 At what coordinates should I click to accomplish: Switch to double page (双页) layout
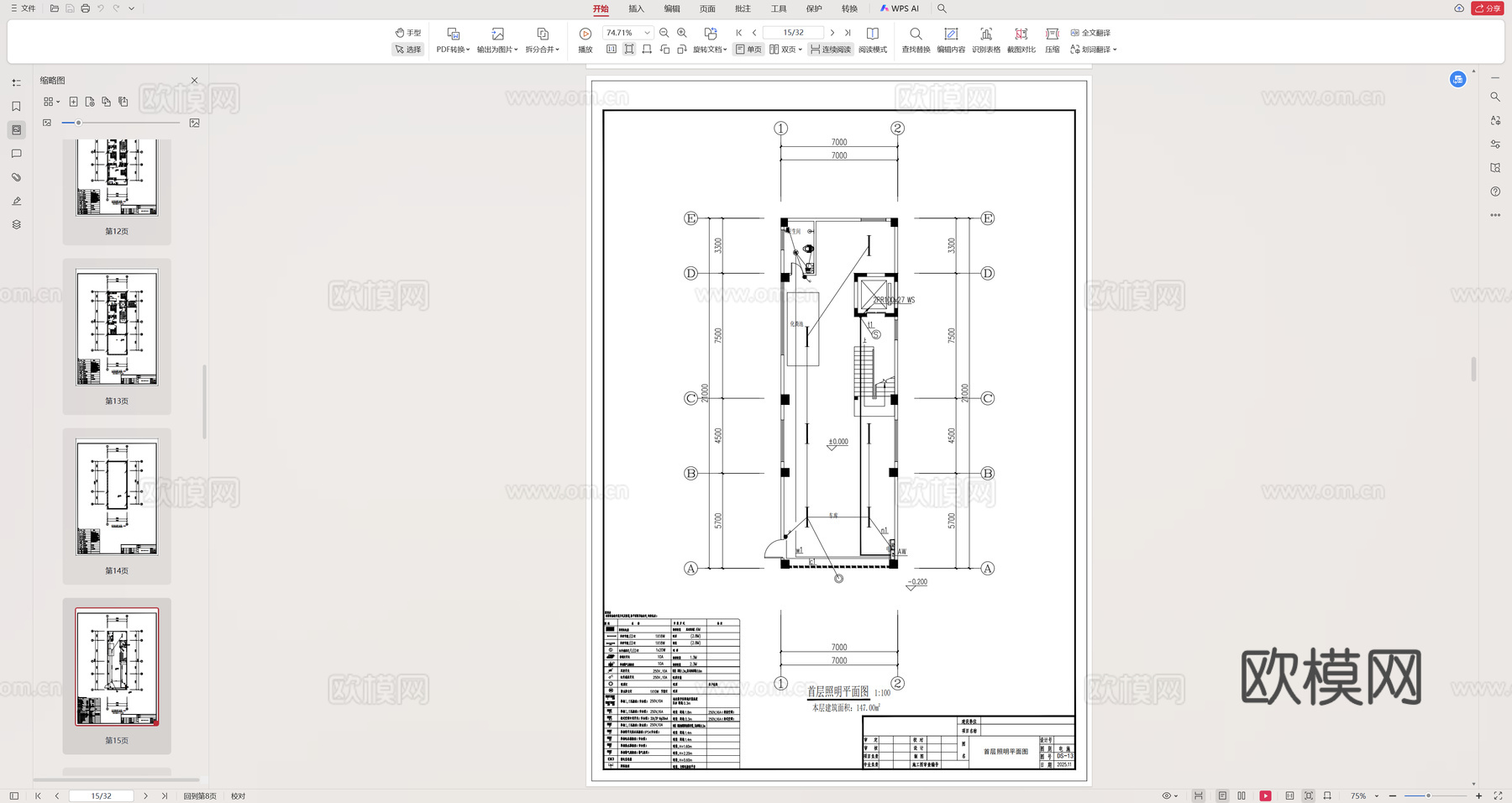tap(785, 50)
